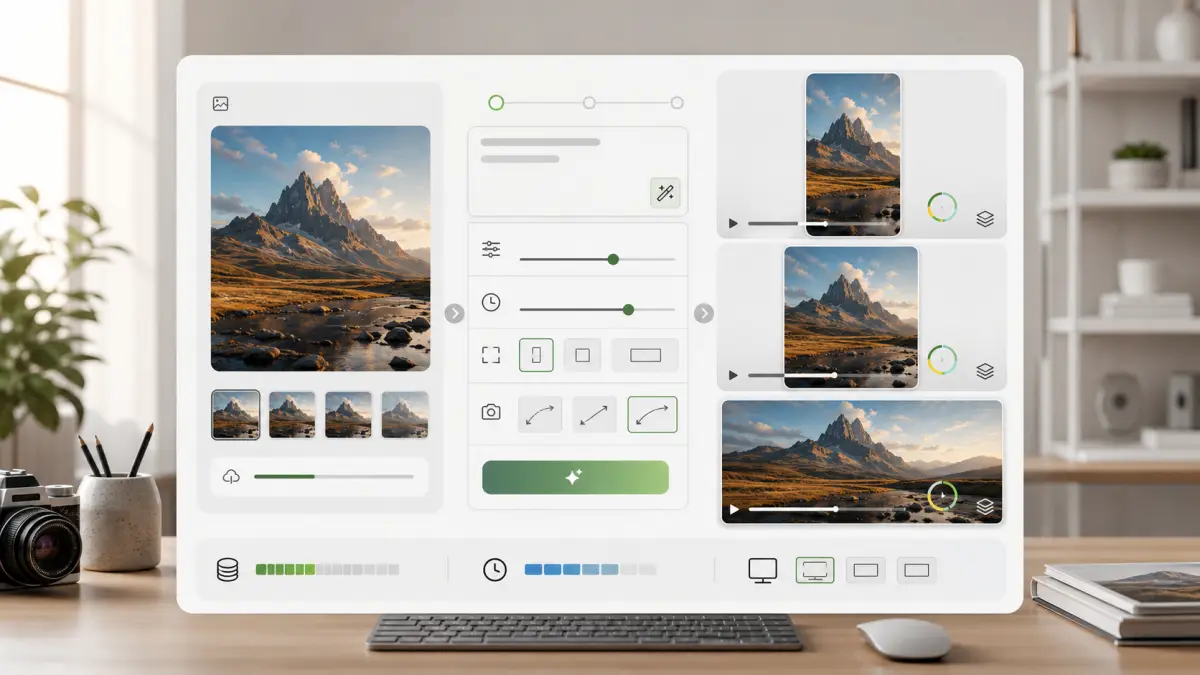Click the image icon above the source preview
The width and height of the screenshot is (1200, 675).
pyautogui.click(x=221, y=104)
